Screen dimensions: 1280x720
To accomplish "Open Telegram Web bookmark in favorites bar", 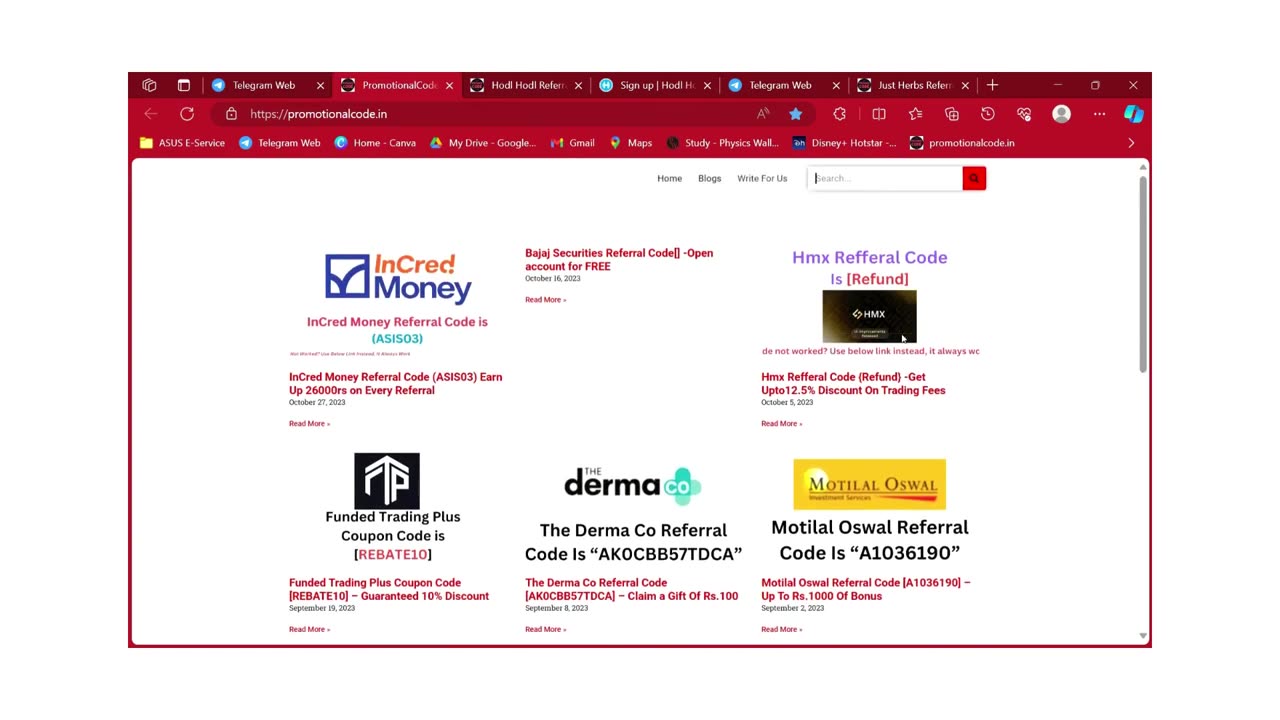I will [279, 143].
